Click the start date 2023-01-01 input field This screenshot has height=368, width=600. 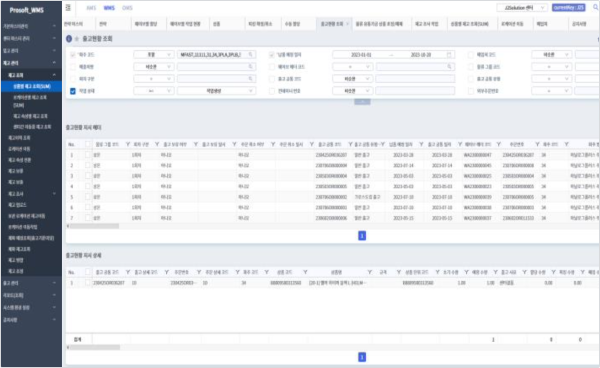(361, 55)
